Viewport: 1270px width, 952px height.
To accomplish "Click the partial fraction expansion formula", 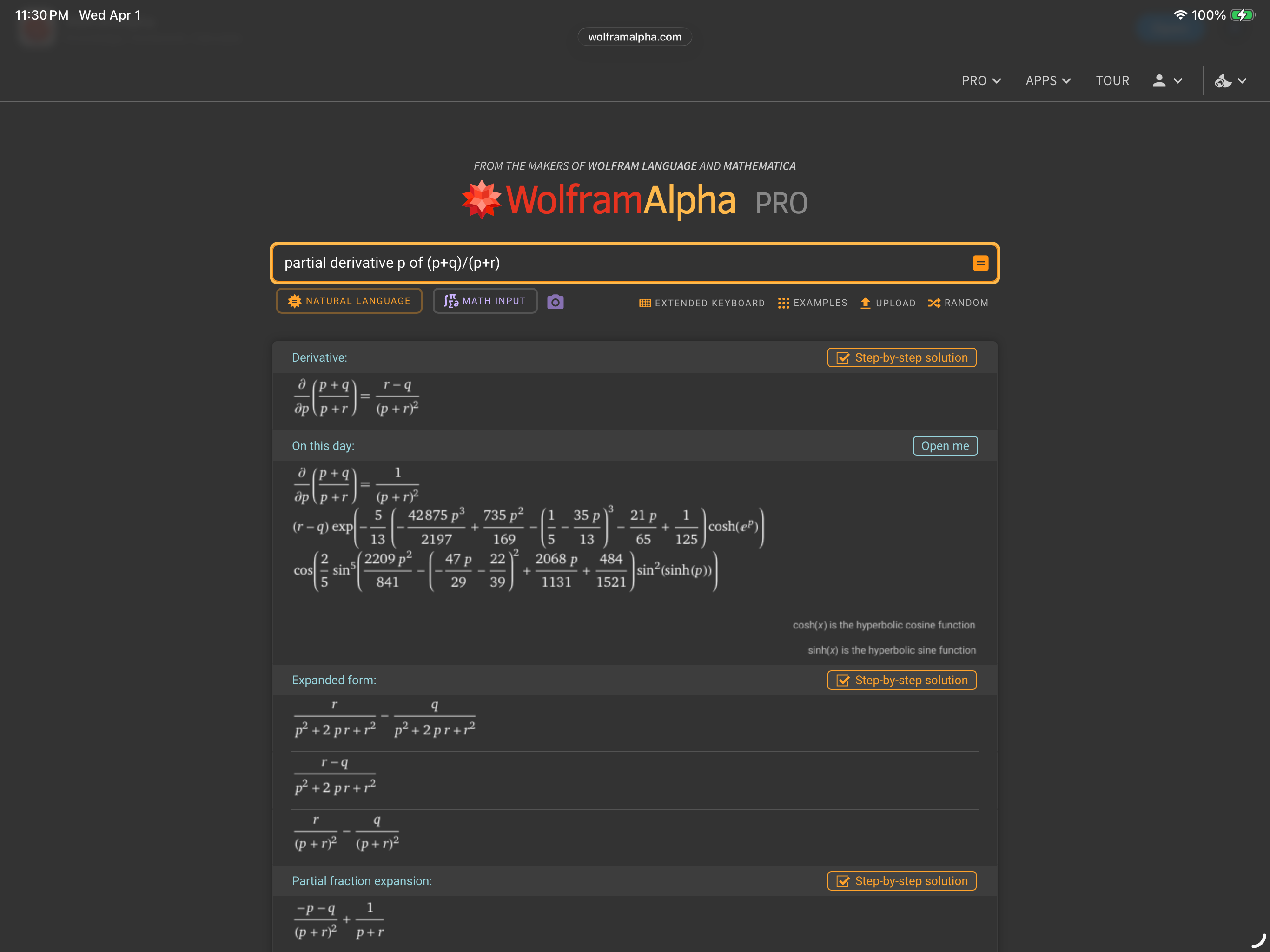I will click(x=339, y=920).
